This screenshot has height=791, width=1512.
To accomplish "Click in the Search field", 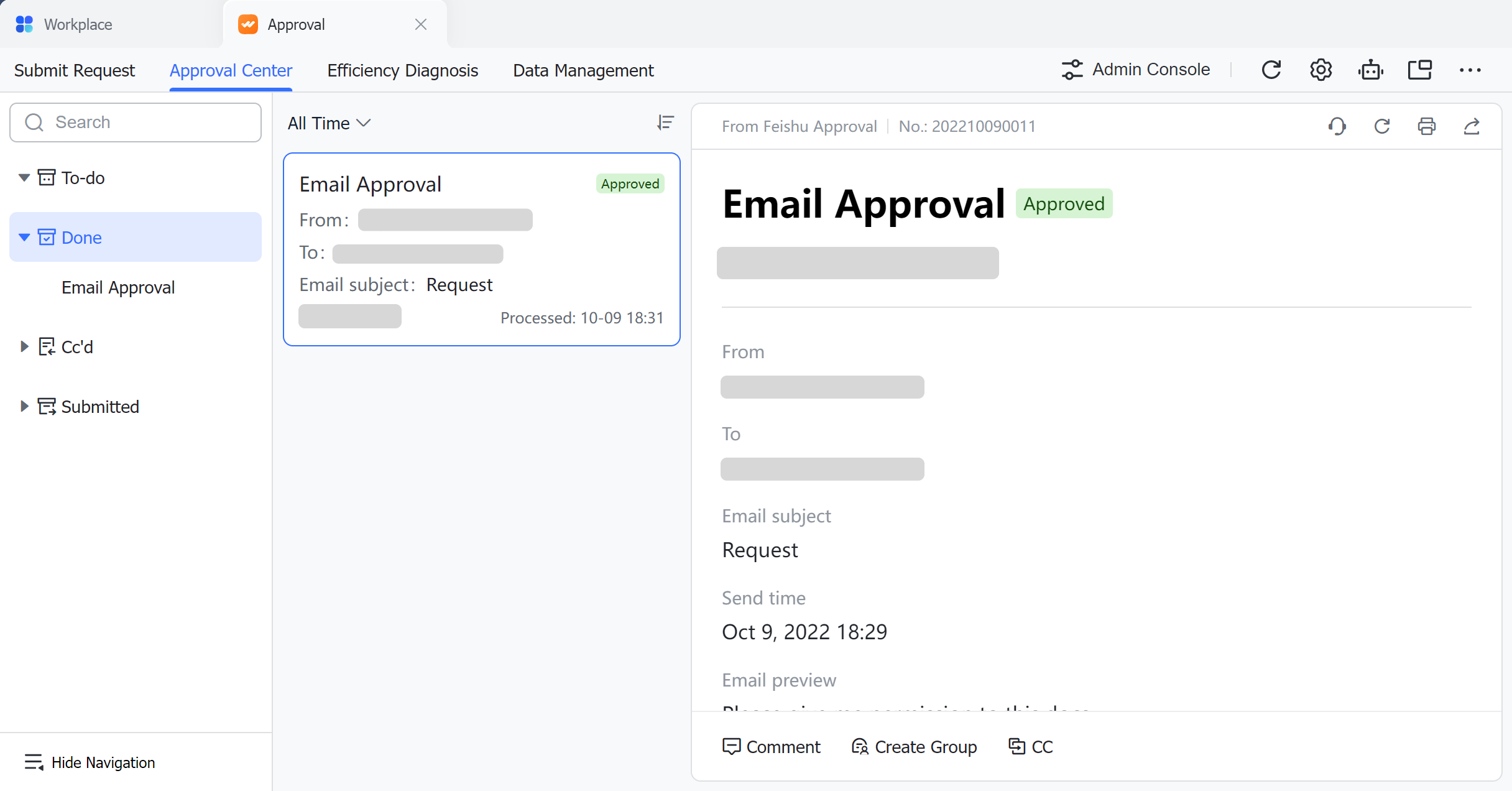I will point(136,122).
